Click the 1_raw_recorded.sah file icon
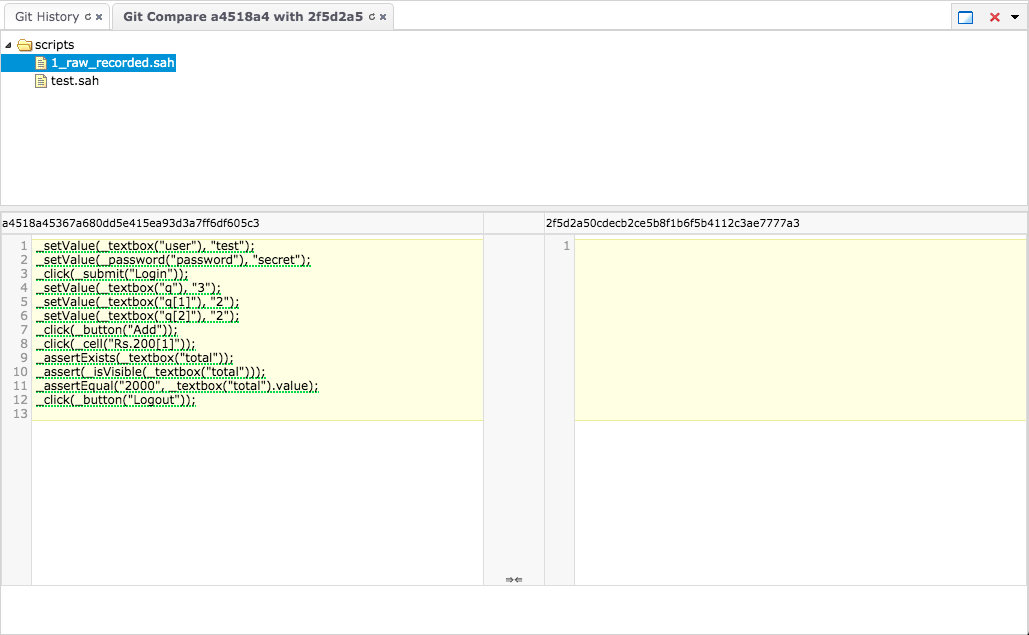Image resolution: width=1029 pixels, height=635 pixels. click(41, 63)
